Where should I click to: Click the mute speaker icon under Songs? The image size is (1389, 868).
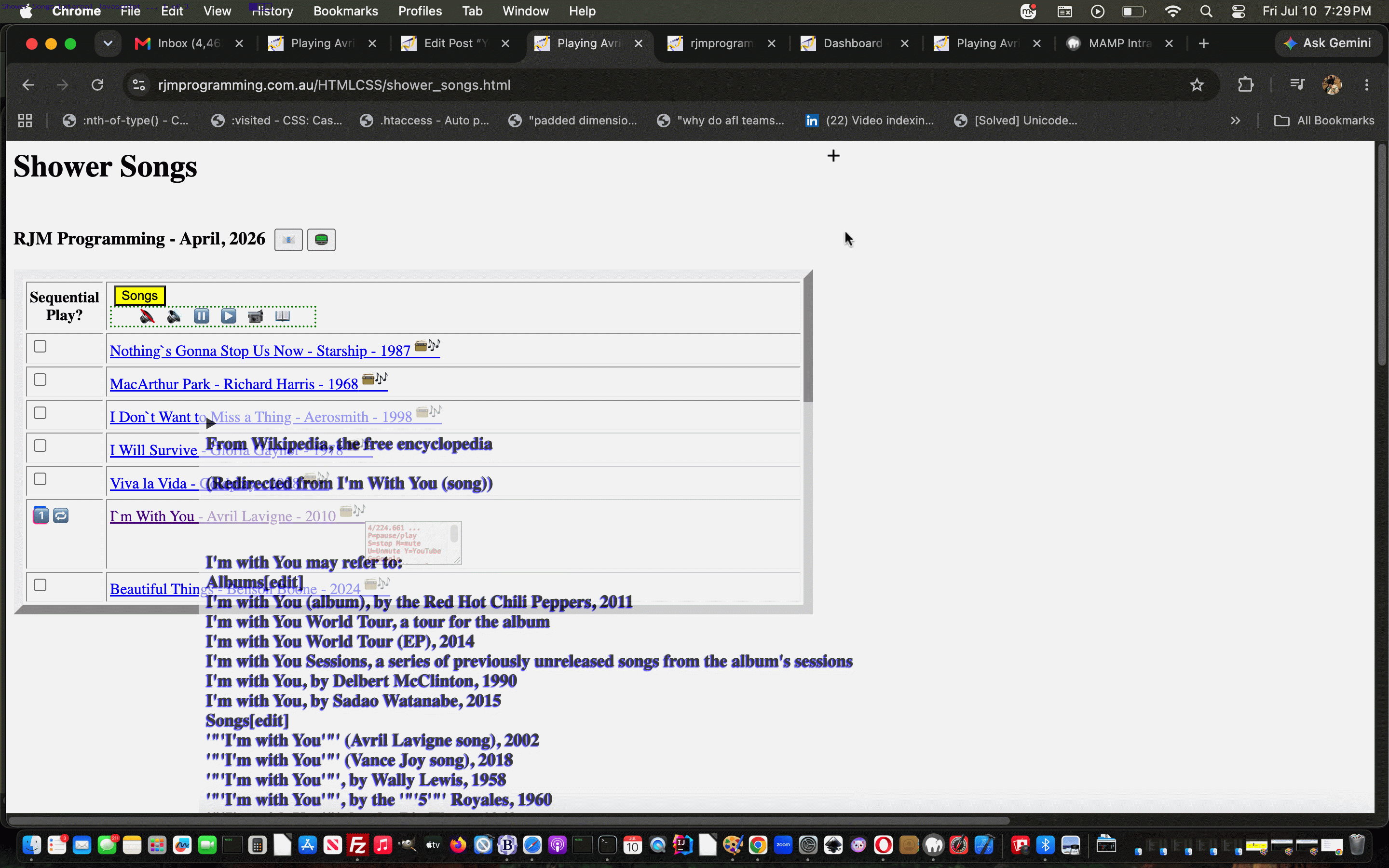click(147, 316)
